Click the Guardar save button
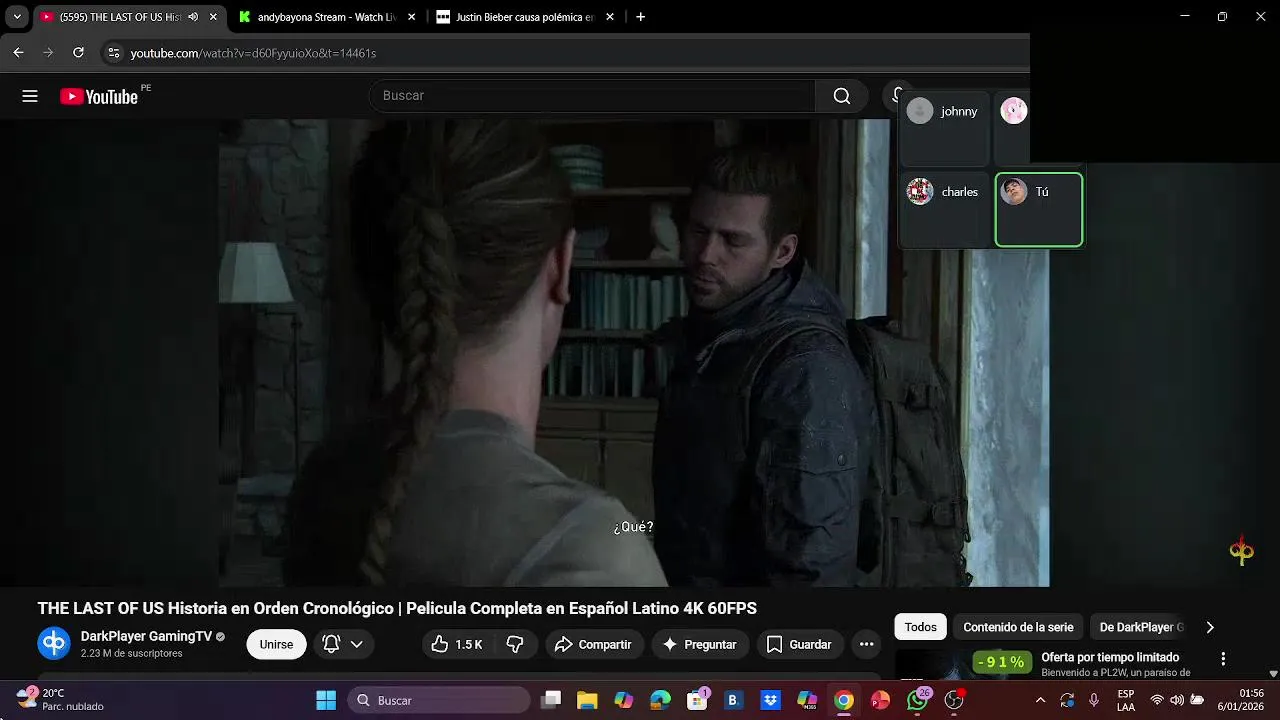Viewport: 1280px width, 720px height. click(x=798, y=645)
